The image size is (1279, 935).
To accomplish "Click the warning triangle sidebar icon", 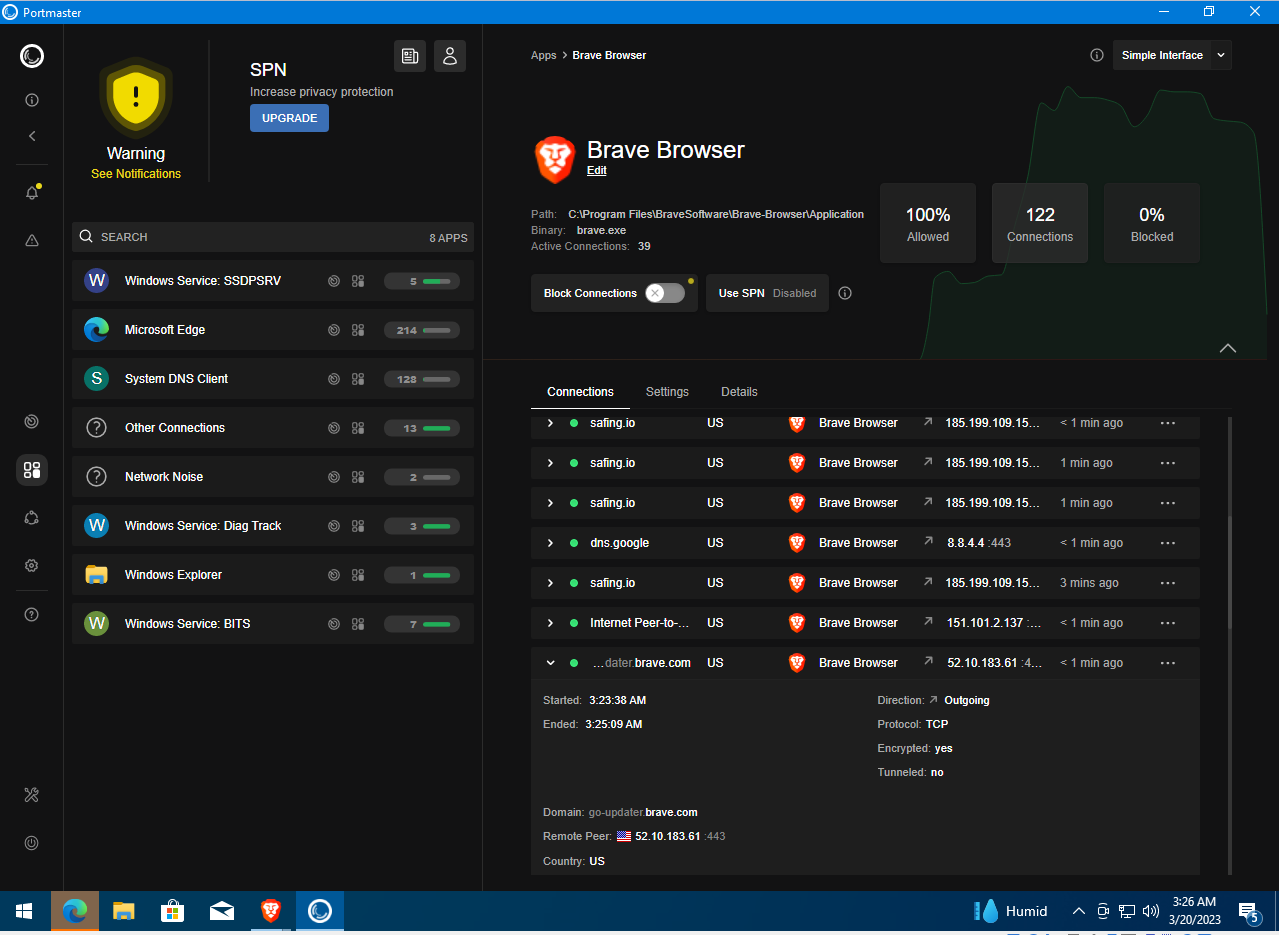I will tap(32, 240).
